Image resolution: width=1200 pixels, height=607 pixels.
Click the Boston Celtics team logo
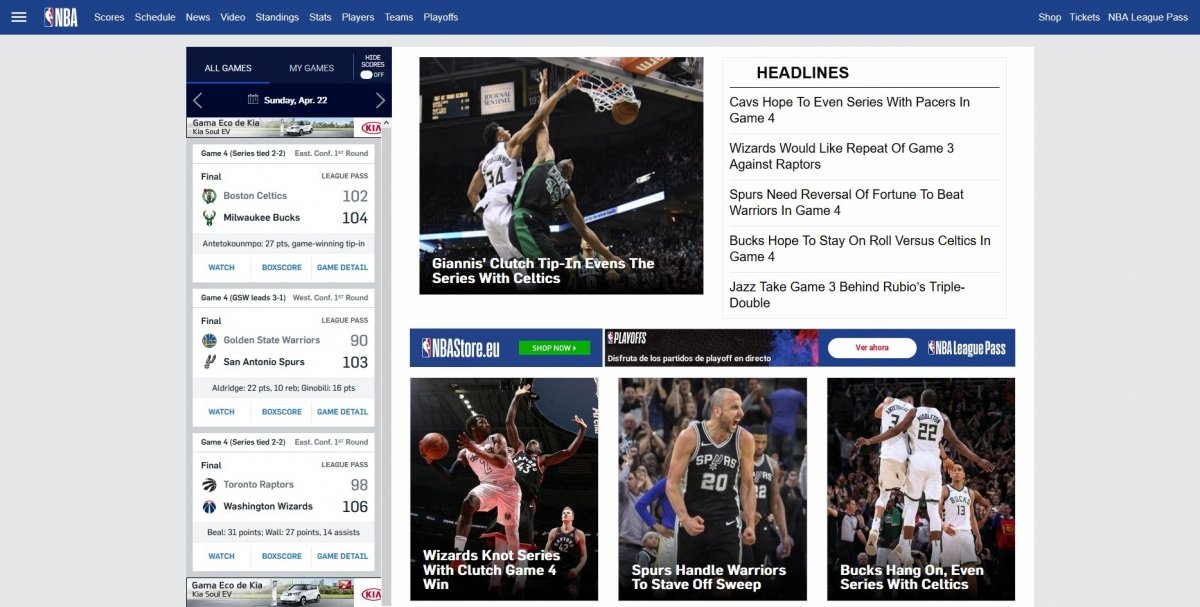point(209,196)
